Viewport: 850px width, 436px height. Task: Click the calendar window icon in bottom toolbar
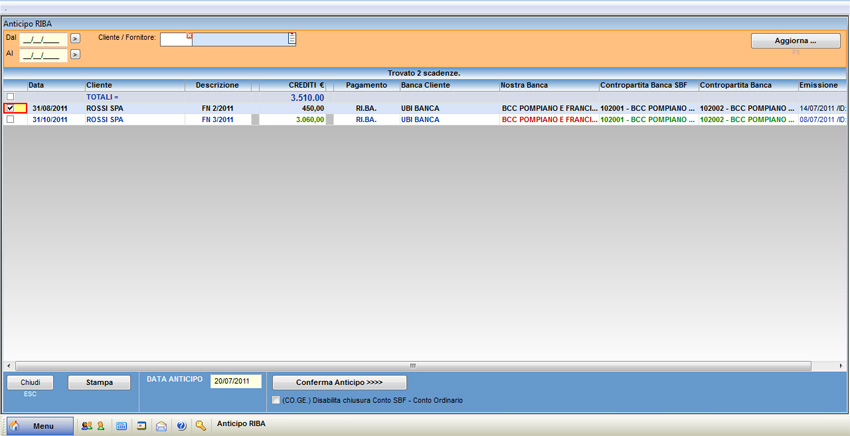tap(142, 426)
